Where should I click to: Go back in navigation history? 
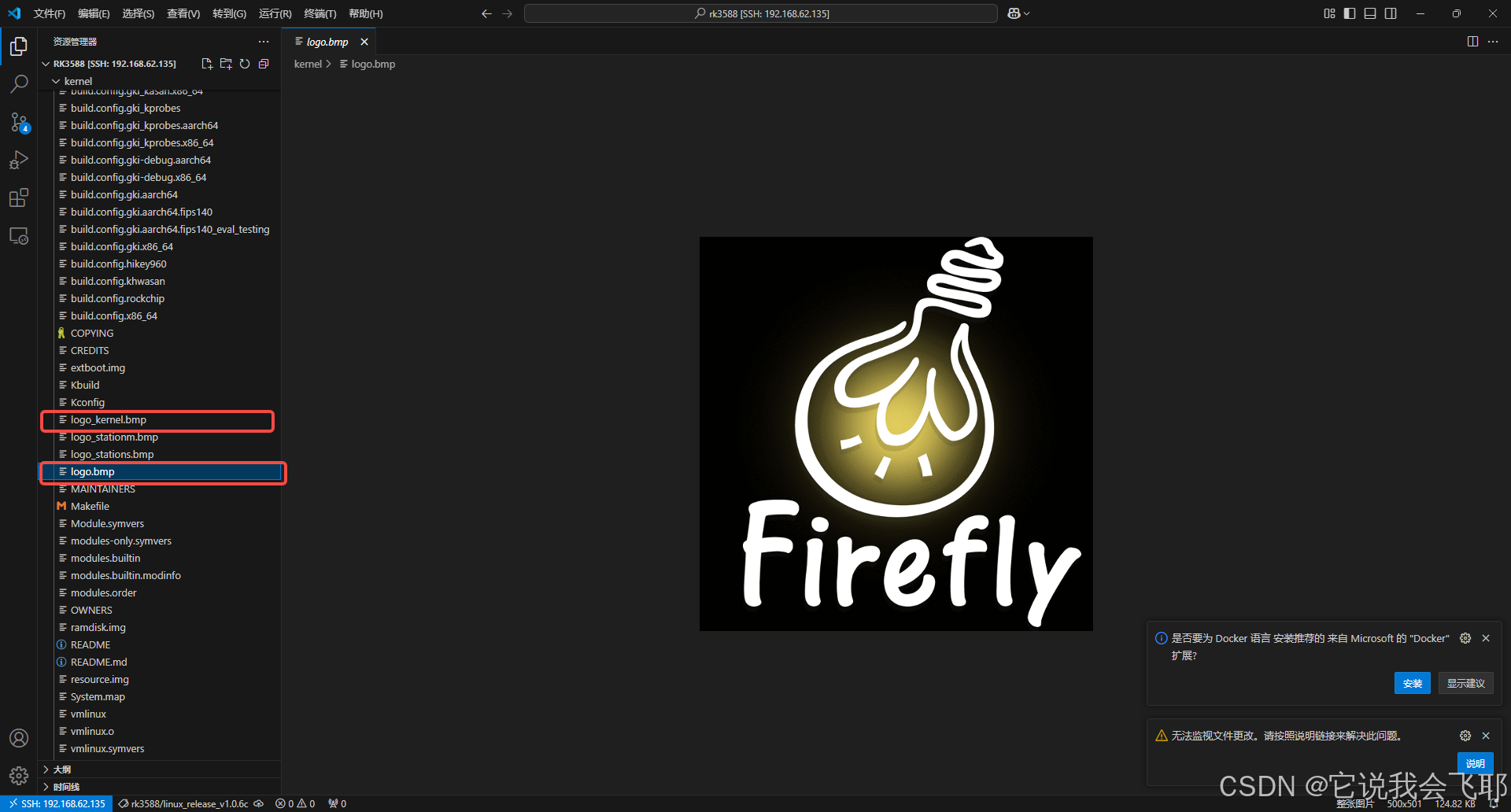coord(486,13)
